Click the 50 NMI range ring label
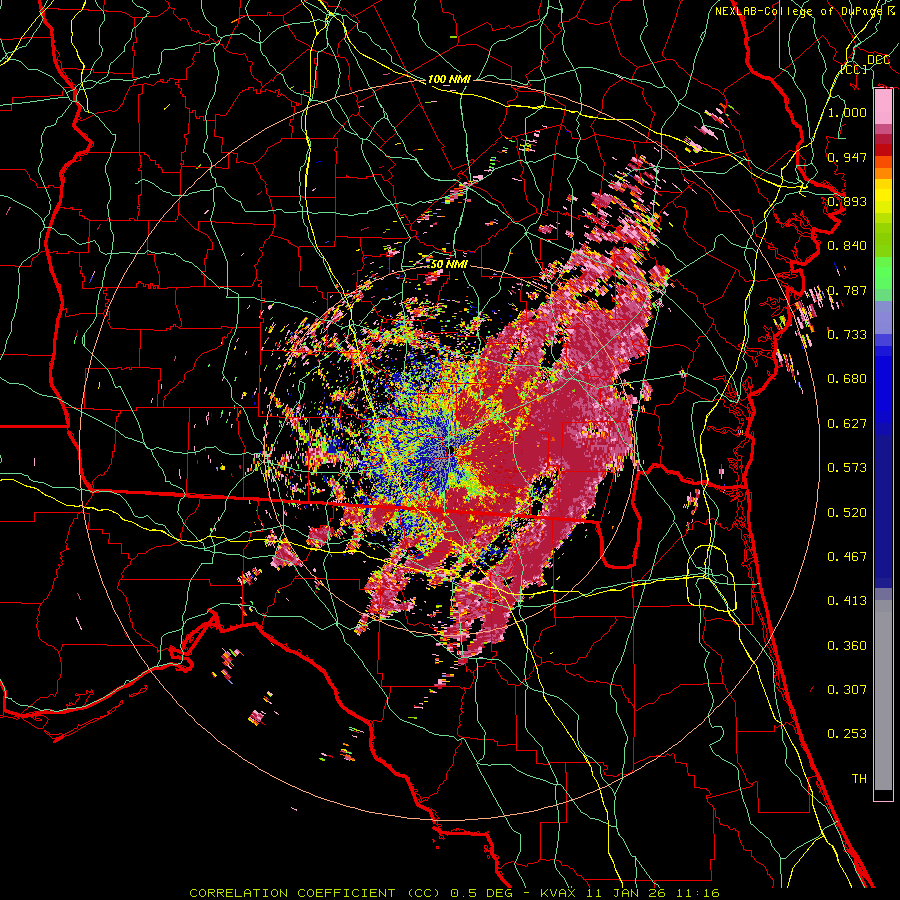This screenshot has height=900, width=900. click(x=449, y=265)
